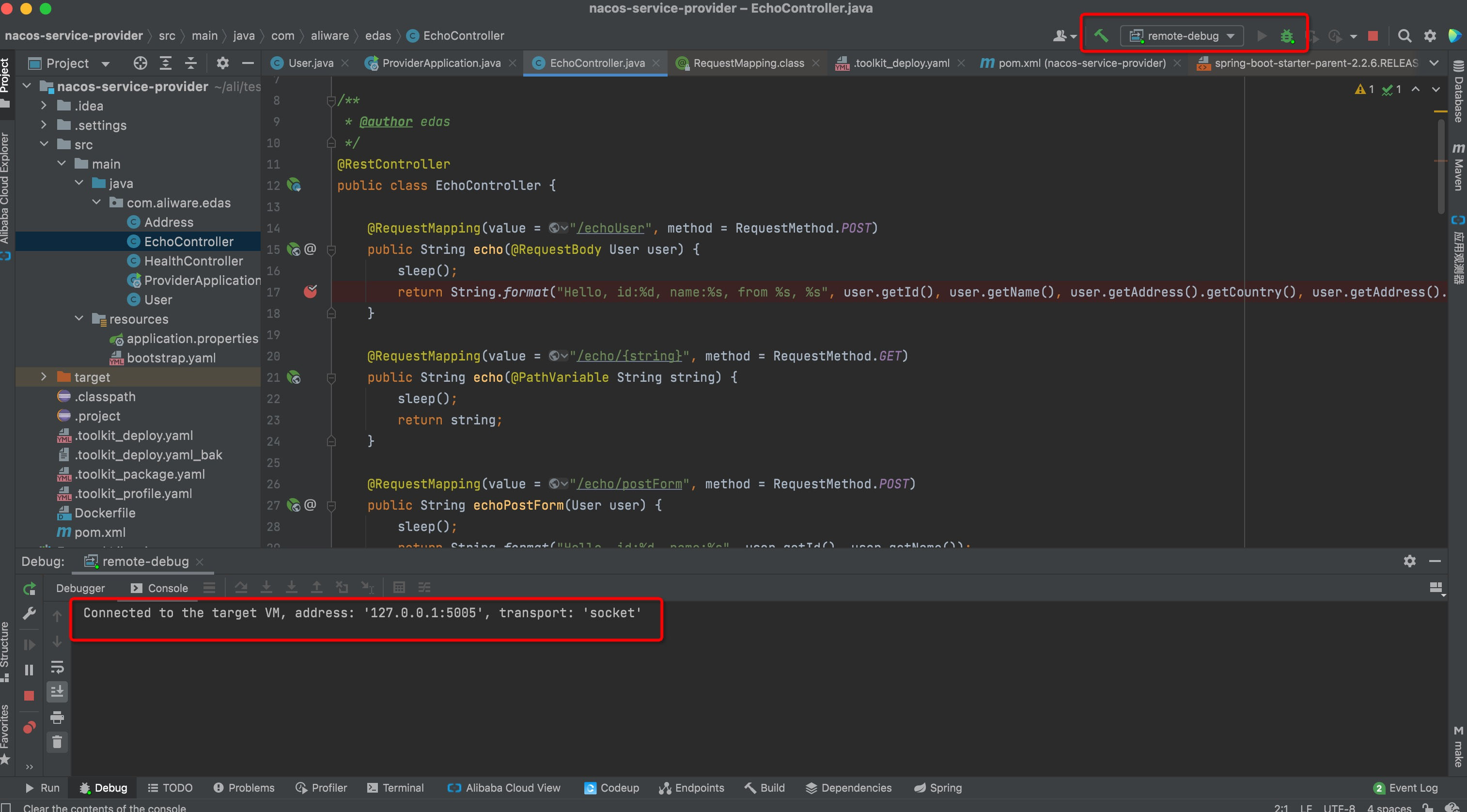
Task: Stop the session with the top toolbar red square
Action: pyautogui.click(x=1373, y=36)
